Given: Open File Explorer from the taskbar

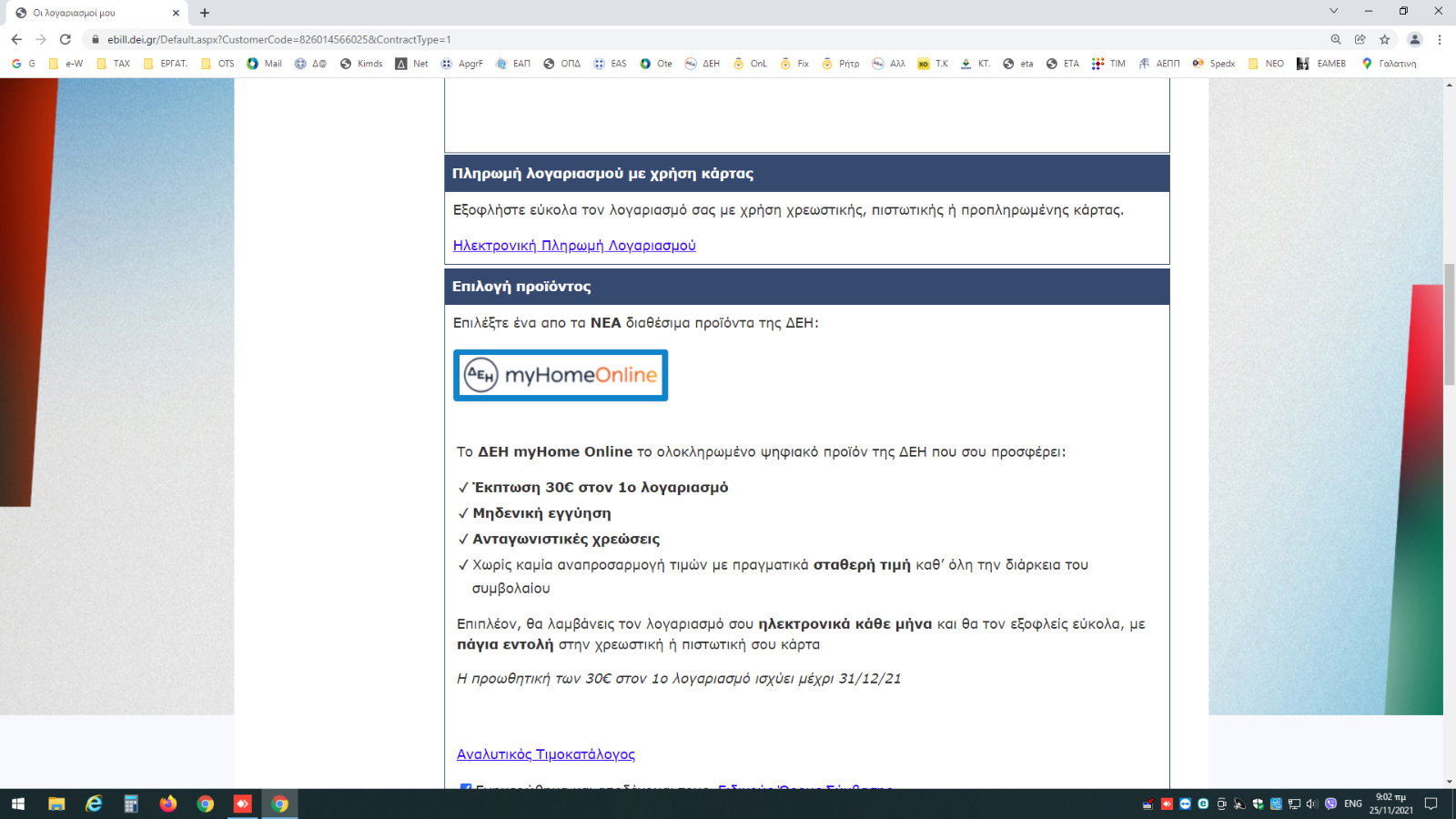Looking at the screenshot, I should click(56, 804).
